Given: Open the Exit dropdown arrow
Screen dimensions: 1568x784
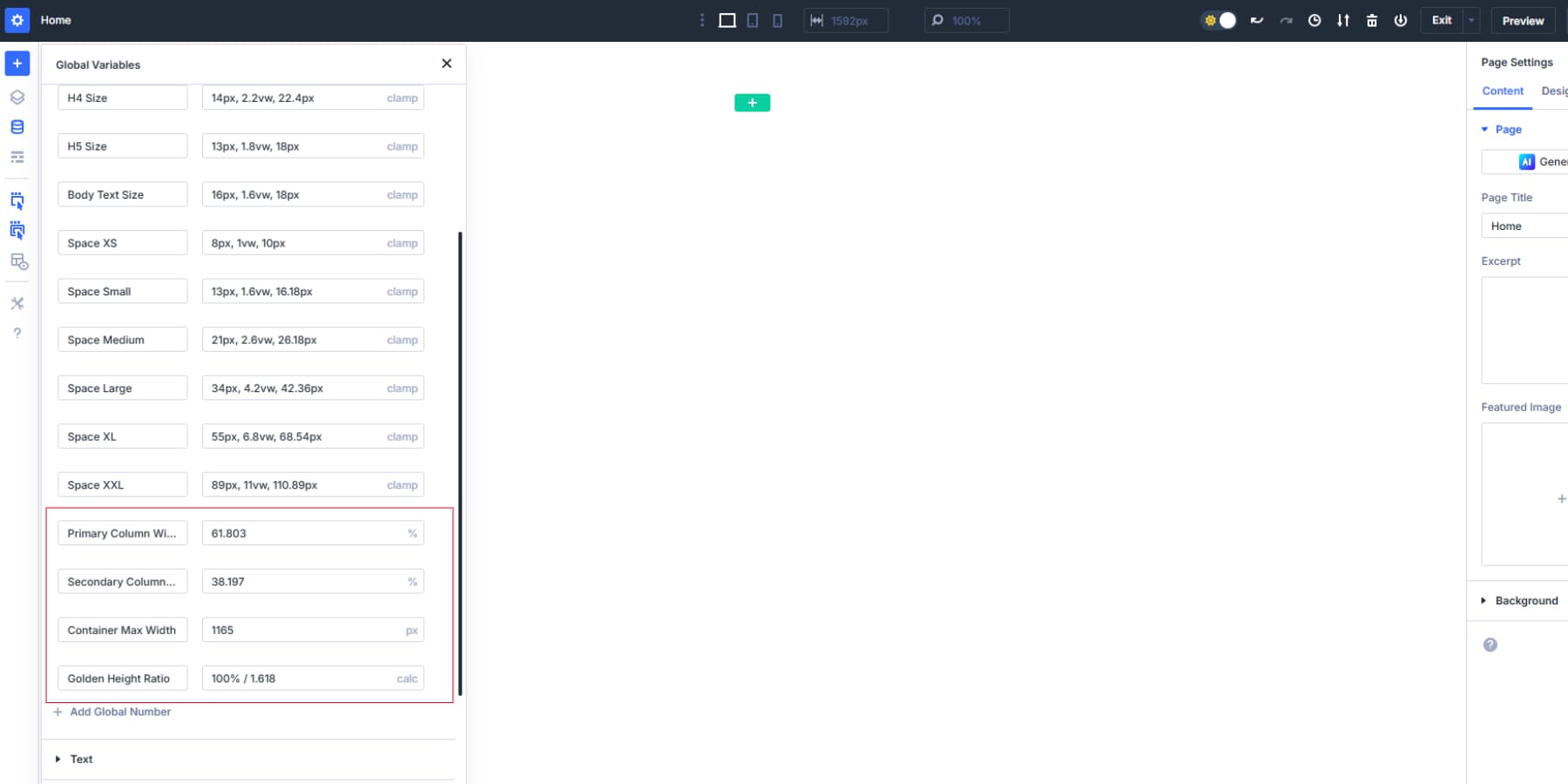Looking at the screenshot, I should pos(1471,20).
